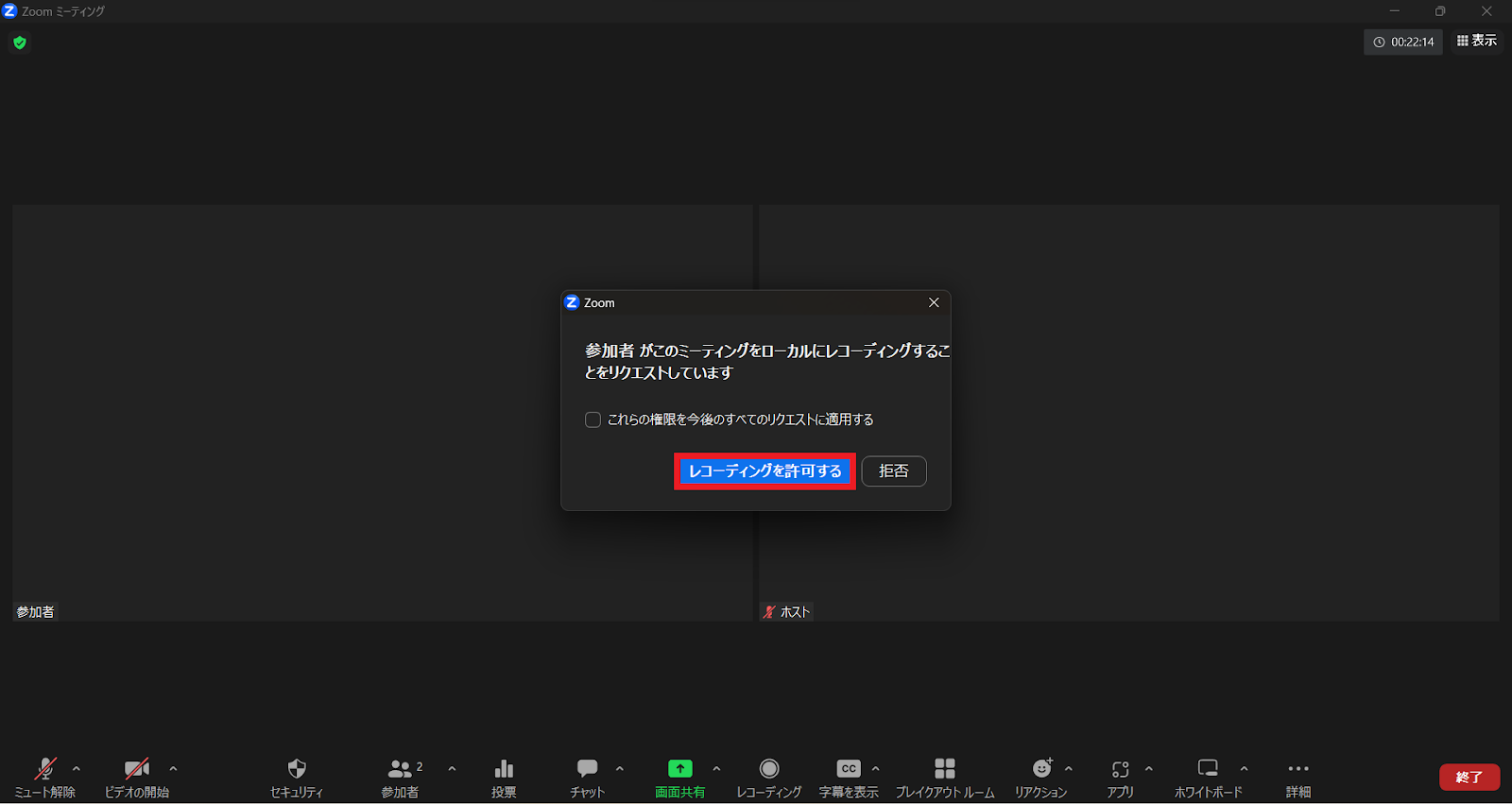The image size is (1512, 804).
Task: Open Breakout Rooms icon
Action: click(x=944, y=769)
